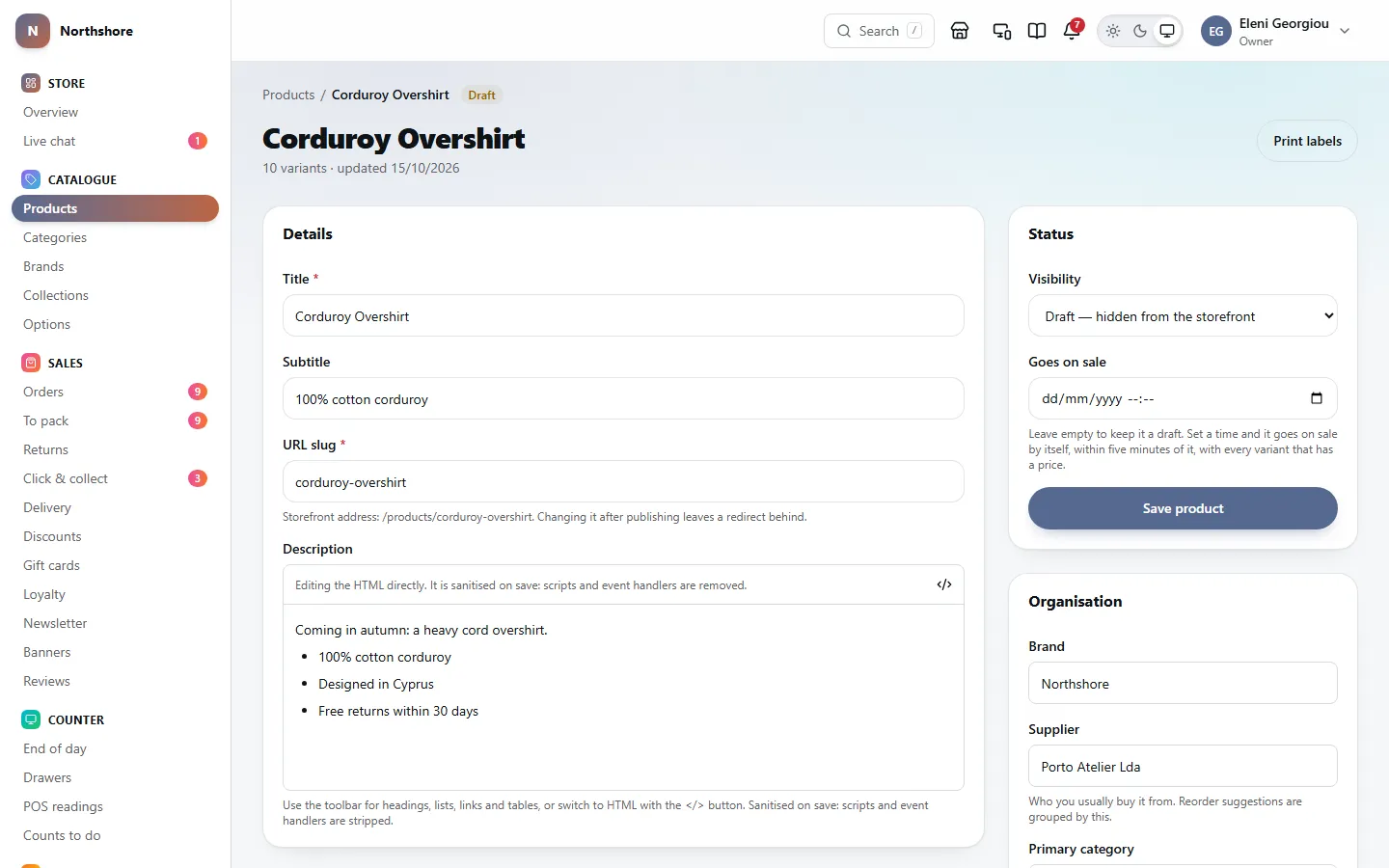Open the Visibility dropdown
1389x868 pixels.
pos(1183,315)
